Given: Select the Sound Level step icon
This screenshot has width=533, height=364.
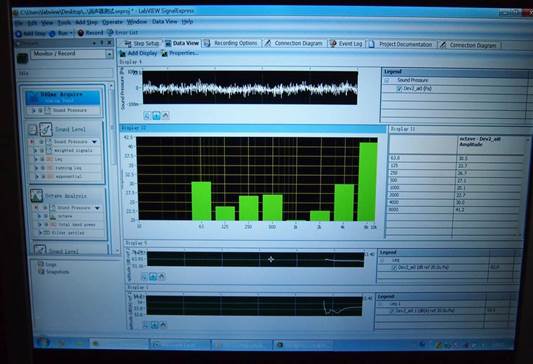Looking at the screenshot, I should (x=46, y=129).
